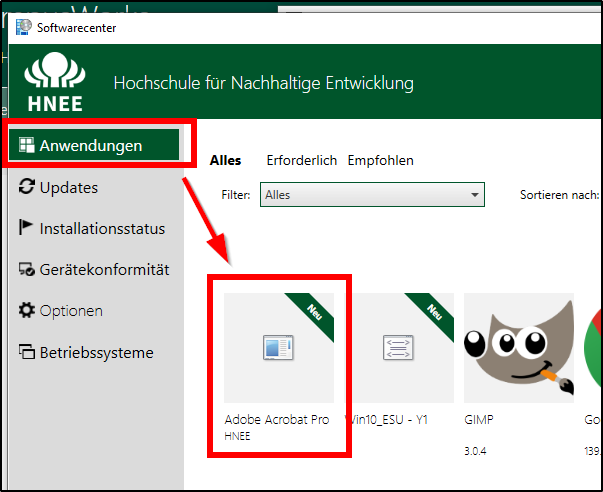Open Optionen using the gear icon
Image resolution: width=603 pixels, height=492 pixels.
click(x=27, y=311)
